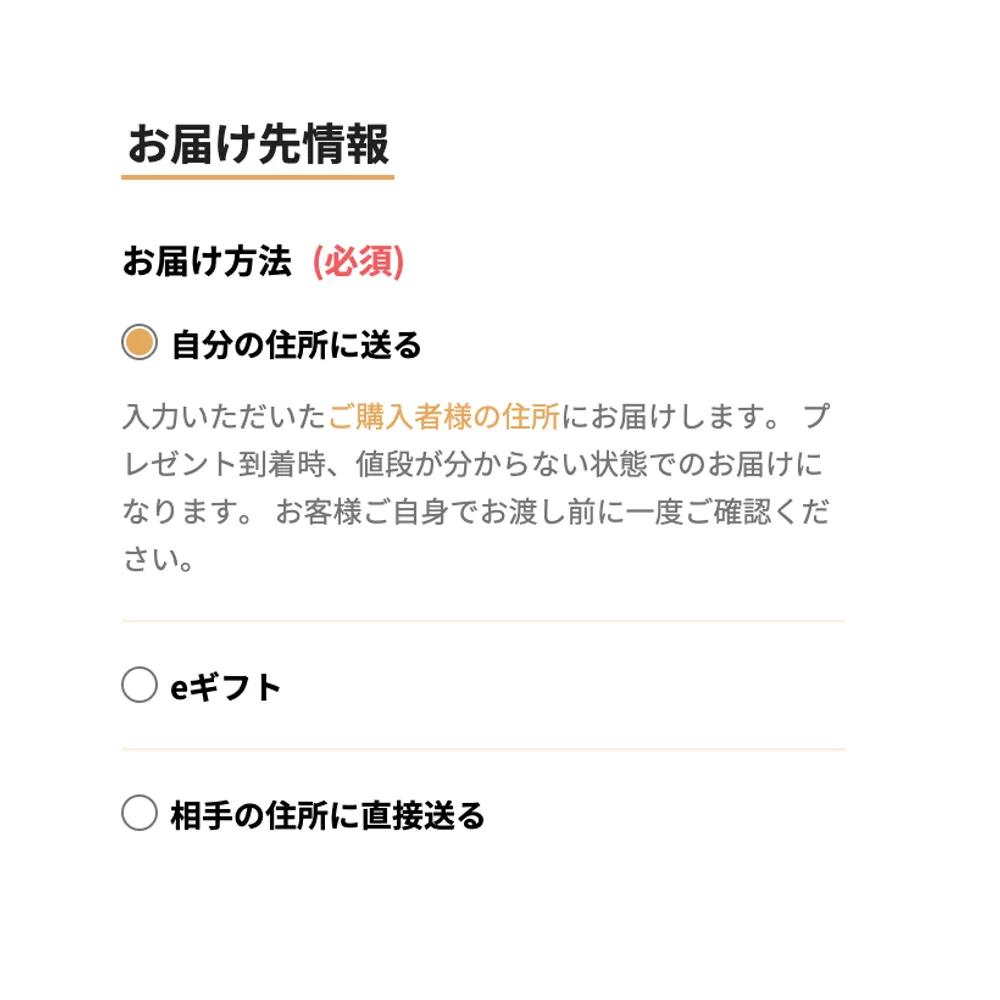
Task: Select the 自分の住所に送る radio button
Action: point(139,344)
